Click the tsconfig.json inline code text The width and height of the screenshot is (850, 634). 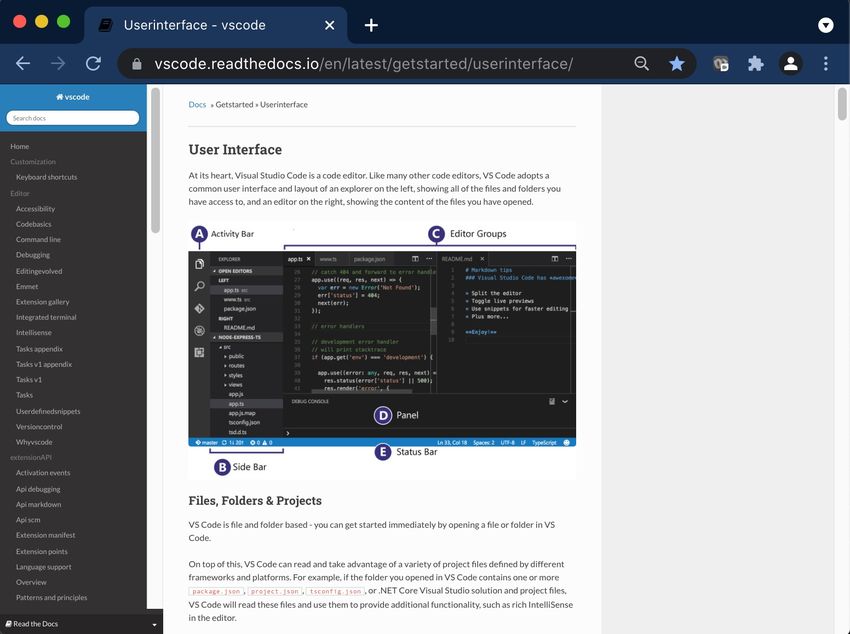pos(336,591)
